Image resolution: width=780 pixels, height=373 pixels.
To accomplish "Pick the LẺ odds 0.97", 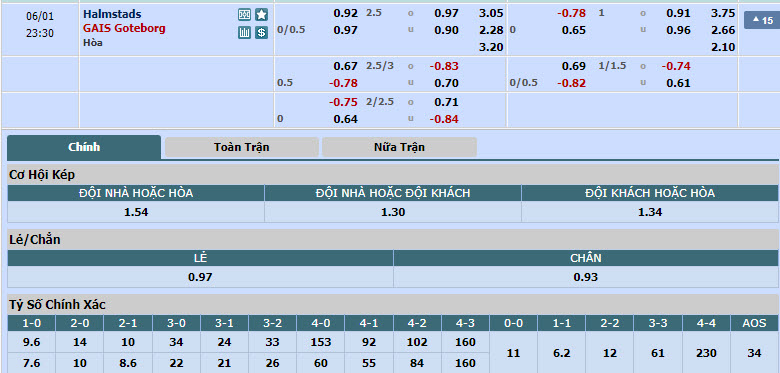I will click(200, 277).
